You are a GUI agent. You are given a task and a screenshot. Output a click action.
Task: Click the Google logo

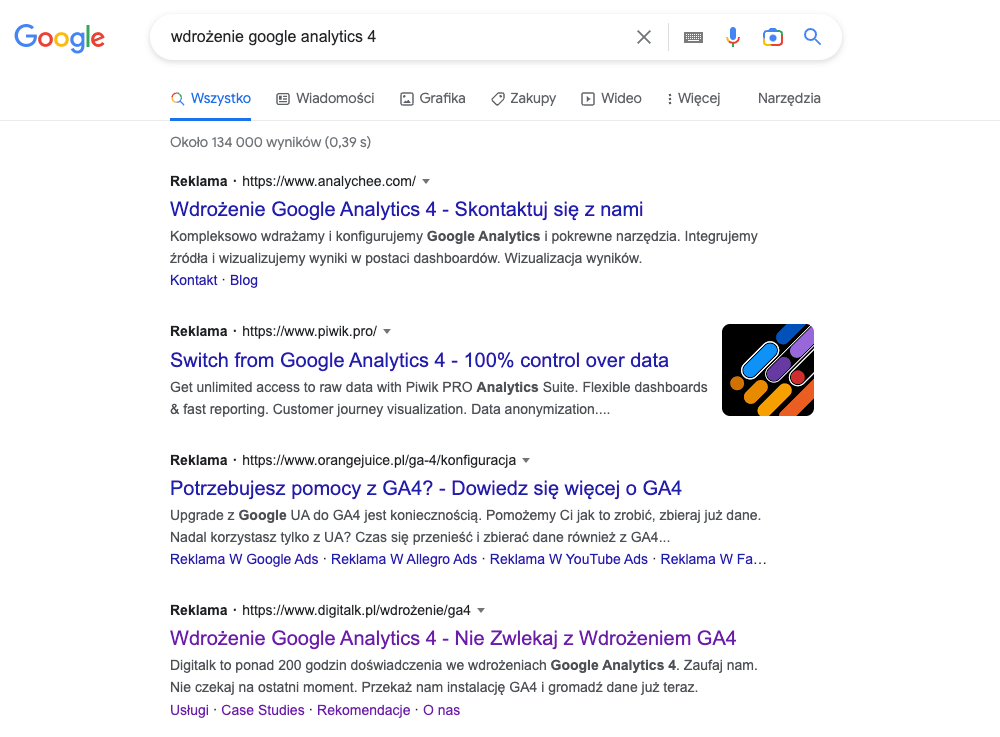pyautogui.click(x=59, y=38)
